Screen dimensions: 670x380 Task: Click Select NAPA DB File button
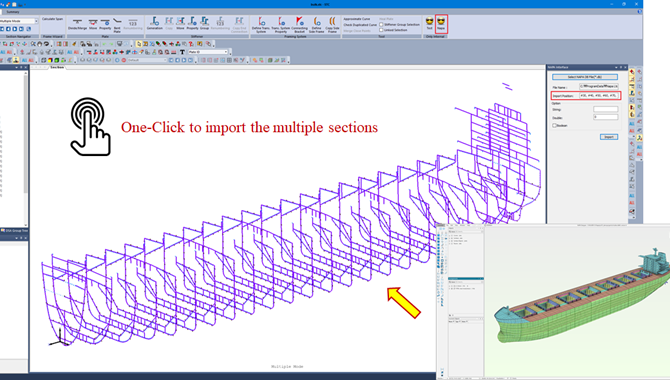tap(585, 77)
